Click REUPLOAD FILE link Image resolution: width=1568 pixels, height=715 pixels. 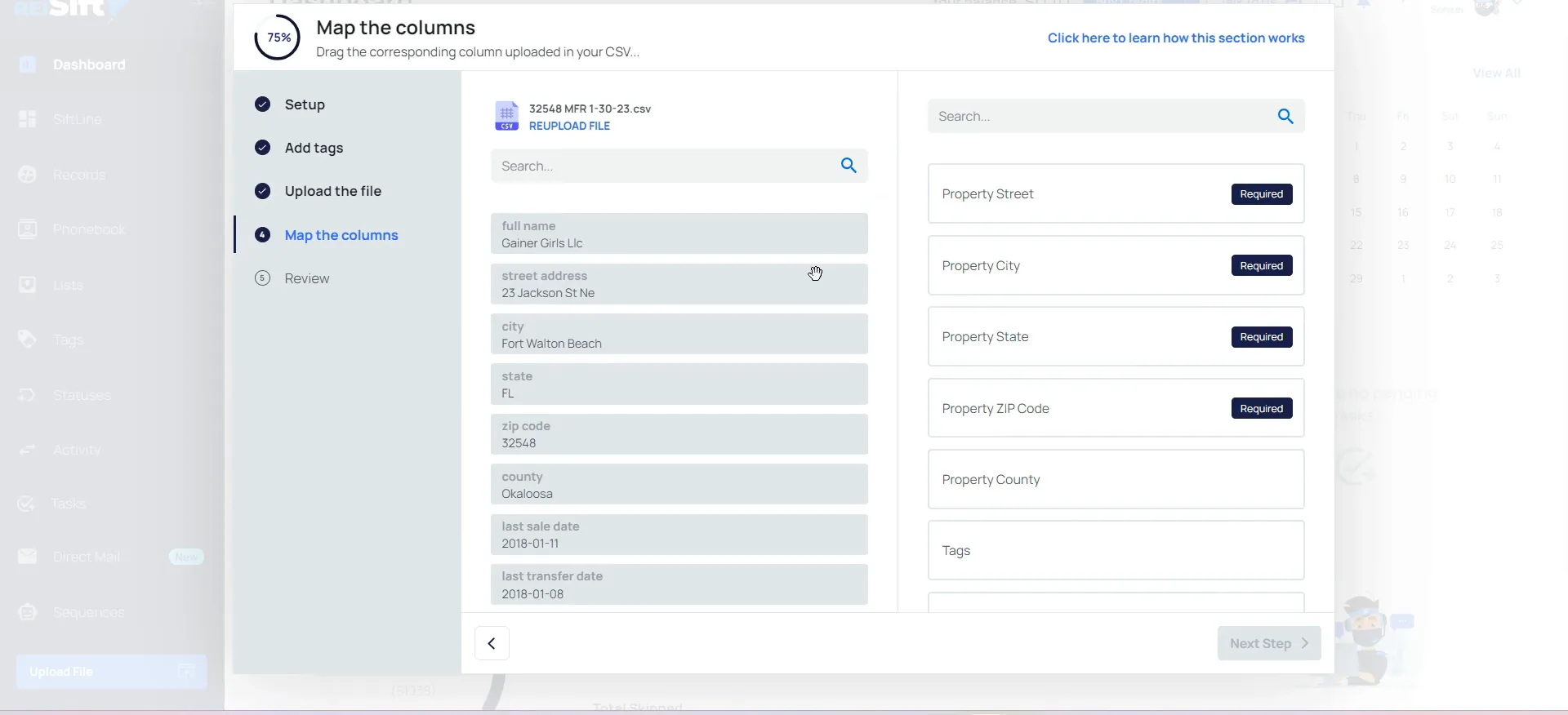tap(569, 126)
